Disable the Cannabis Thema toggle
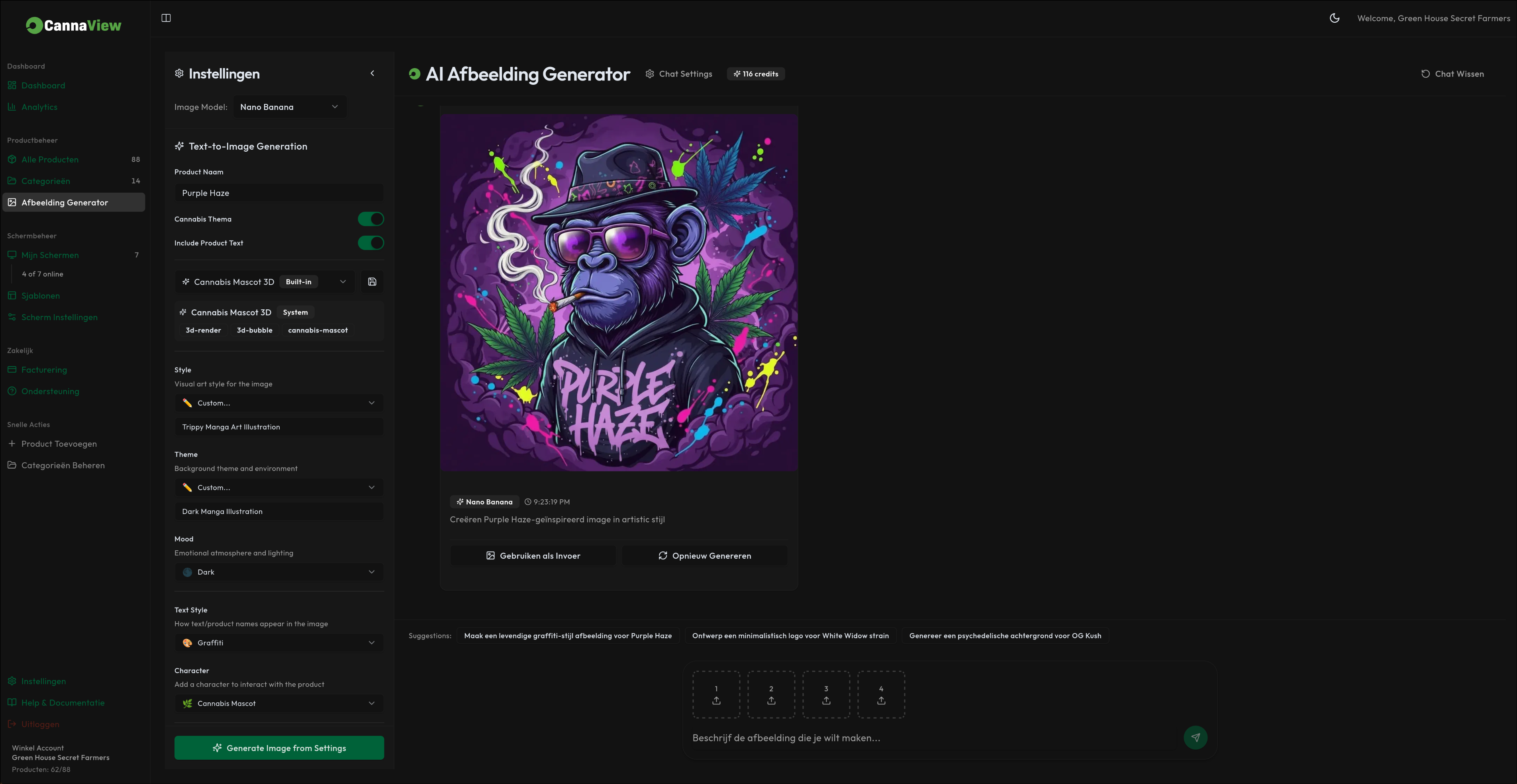Viewport: 1517px width, 784px height. click(371, 219)
